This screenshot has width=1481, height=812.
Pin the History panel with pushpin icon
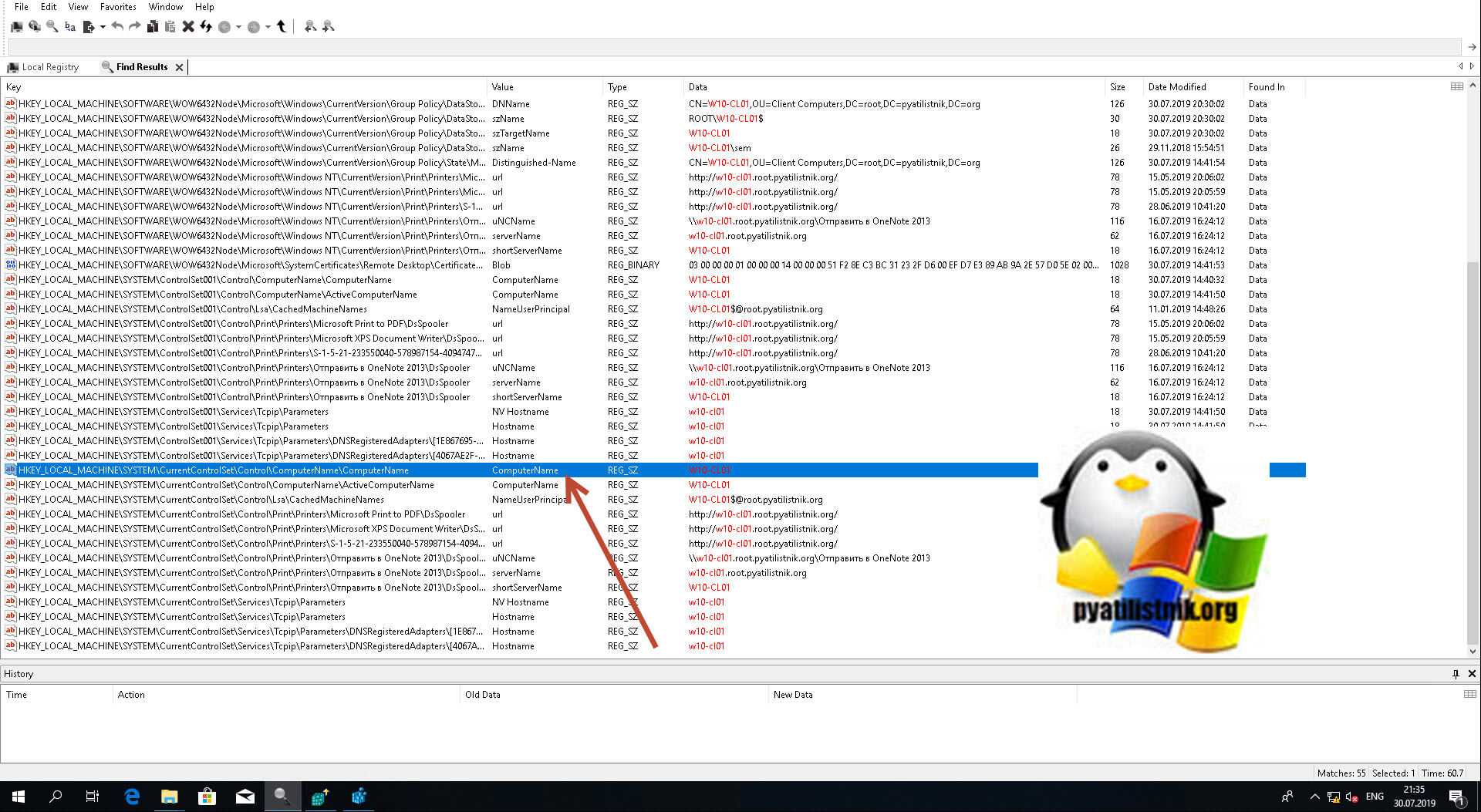click(x=1456, y=674)
